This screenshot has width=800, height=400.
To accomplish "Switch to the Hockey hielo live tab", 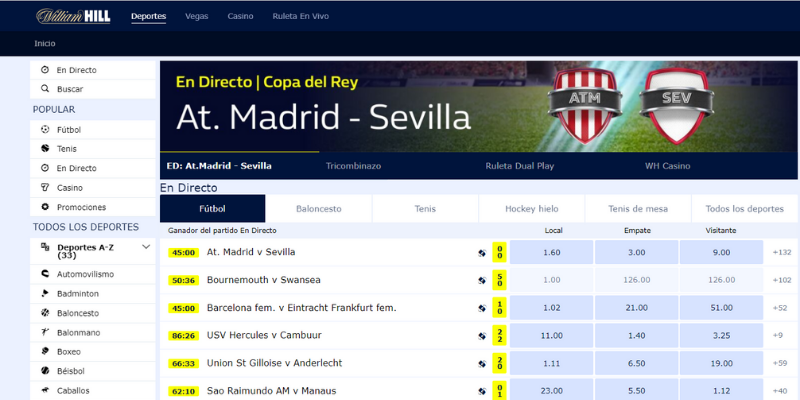I will coord(532,209).
